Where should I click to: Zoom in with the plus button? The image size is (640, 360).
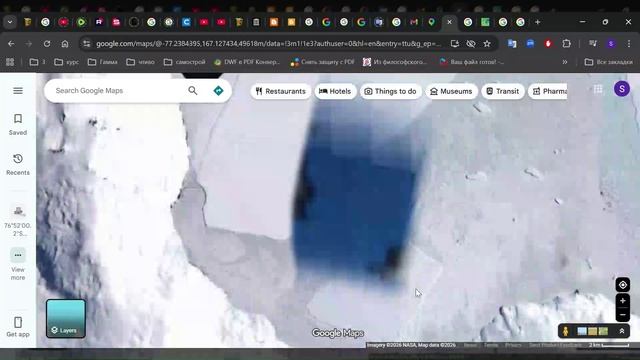tap(622, 301)
